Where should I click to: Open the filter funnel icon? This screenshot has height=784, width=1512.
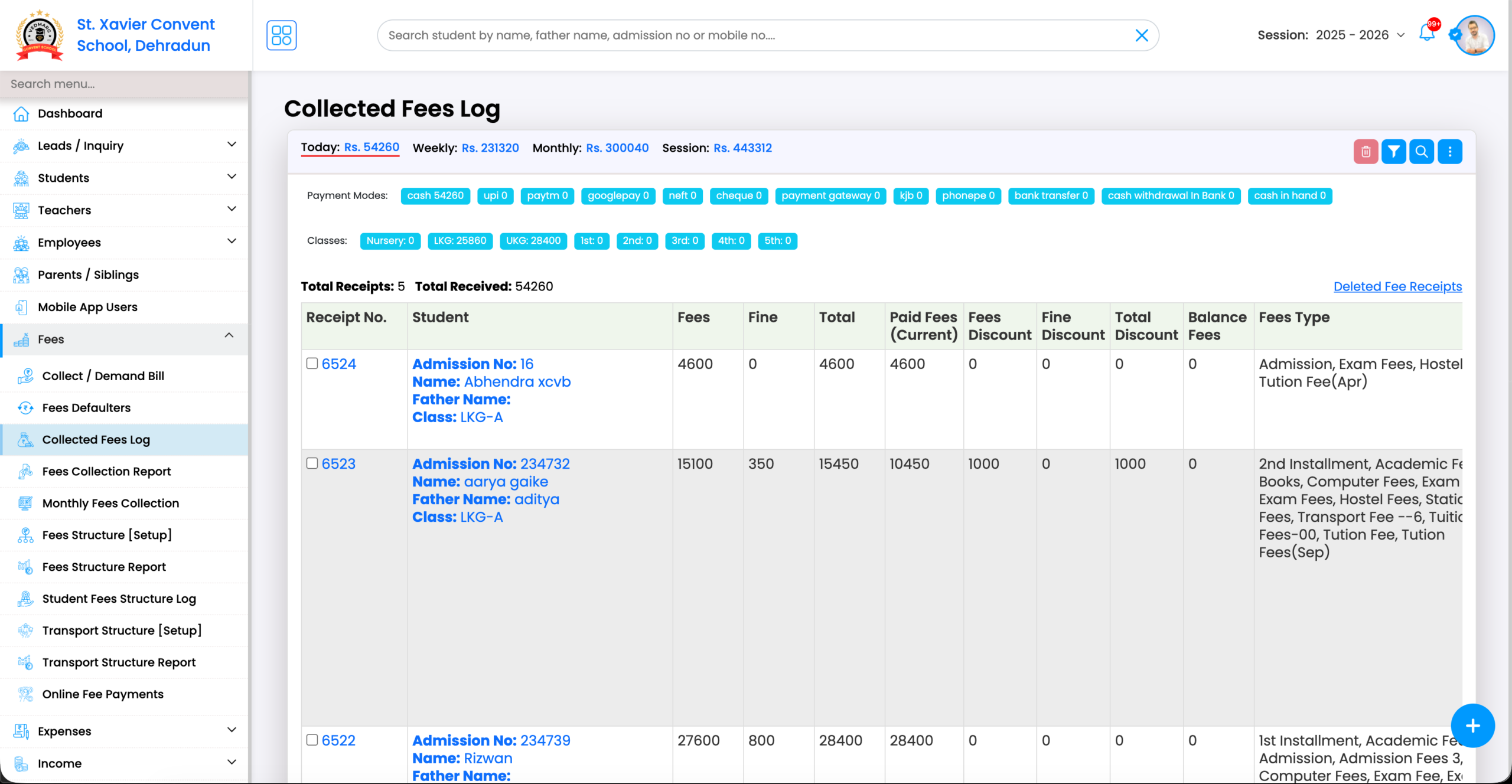[1393, 152]
